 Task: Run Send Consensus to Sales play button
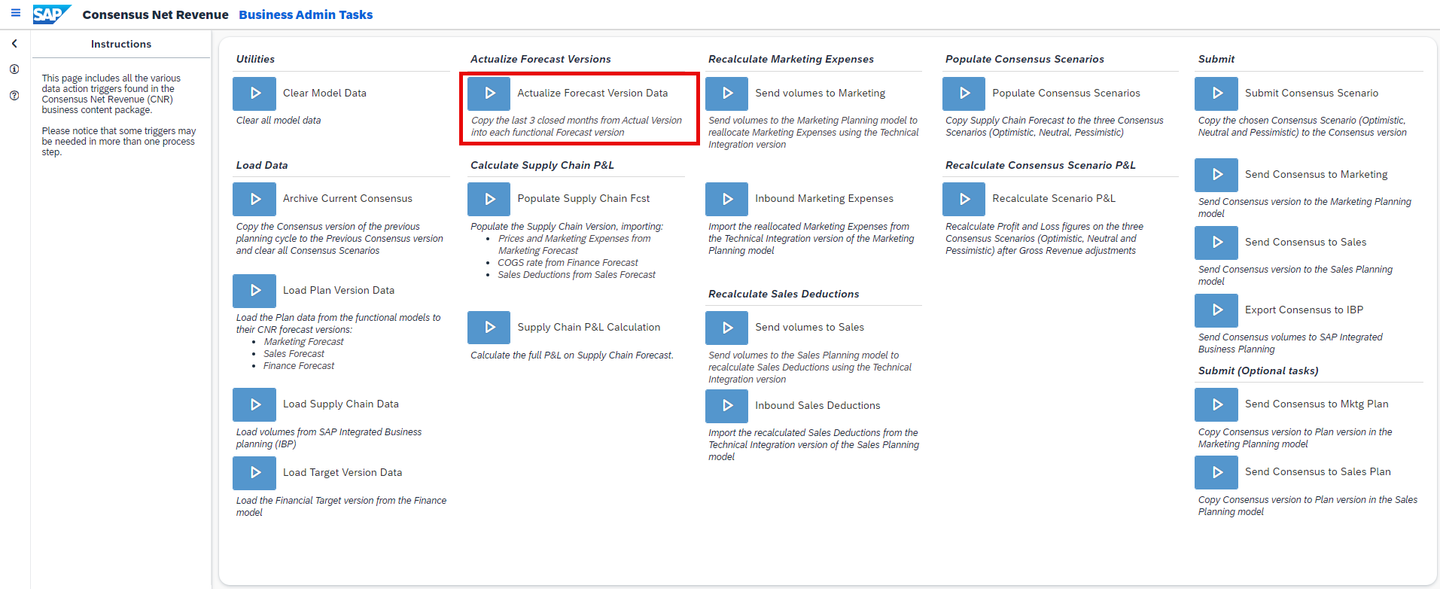point(1216,242)
